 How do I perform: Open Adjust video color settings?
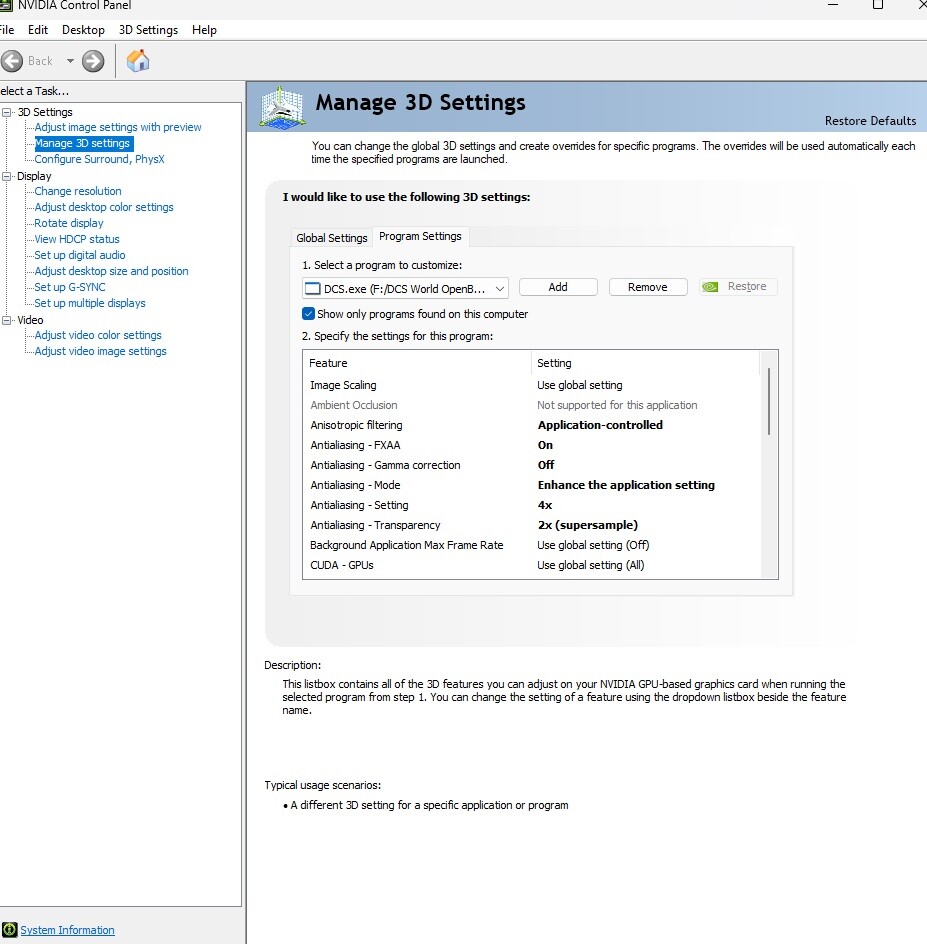click(98, 335)
